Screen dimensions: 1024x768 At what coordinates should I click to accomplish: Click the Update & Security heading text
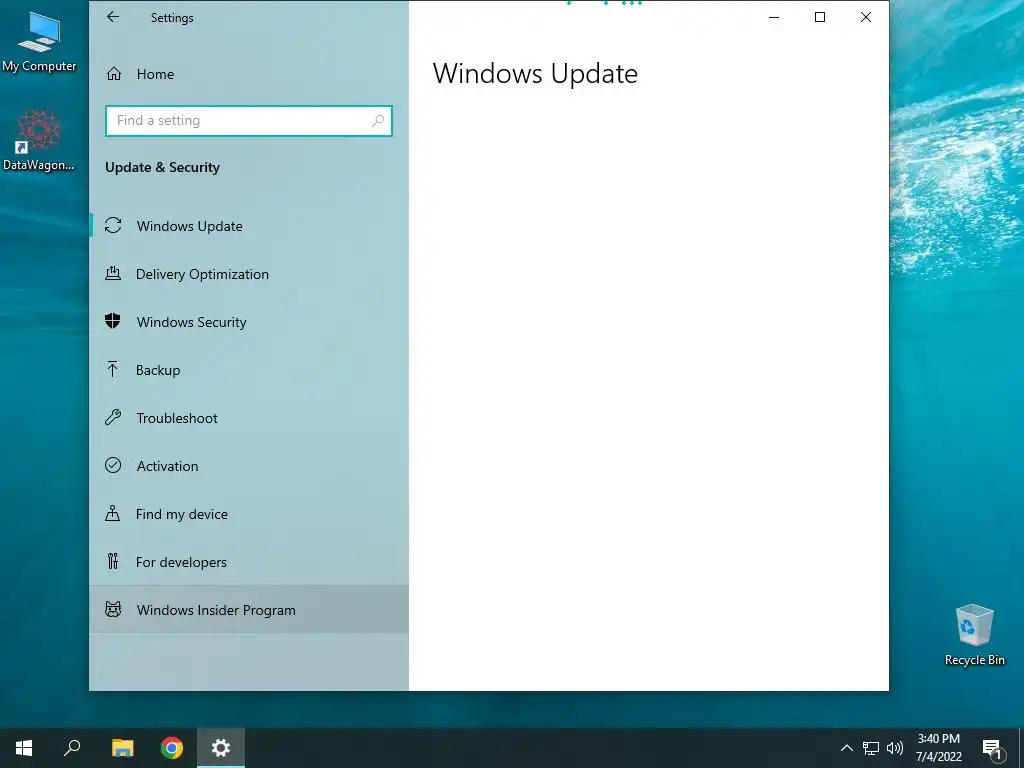point(163,167)
